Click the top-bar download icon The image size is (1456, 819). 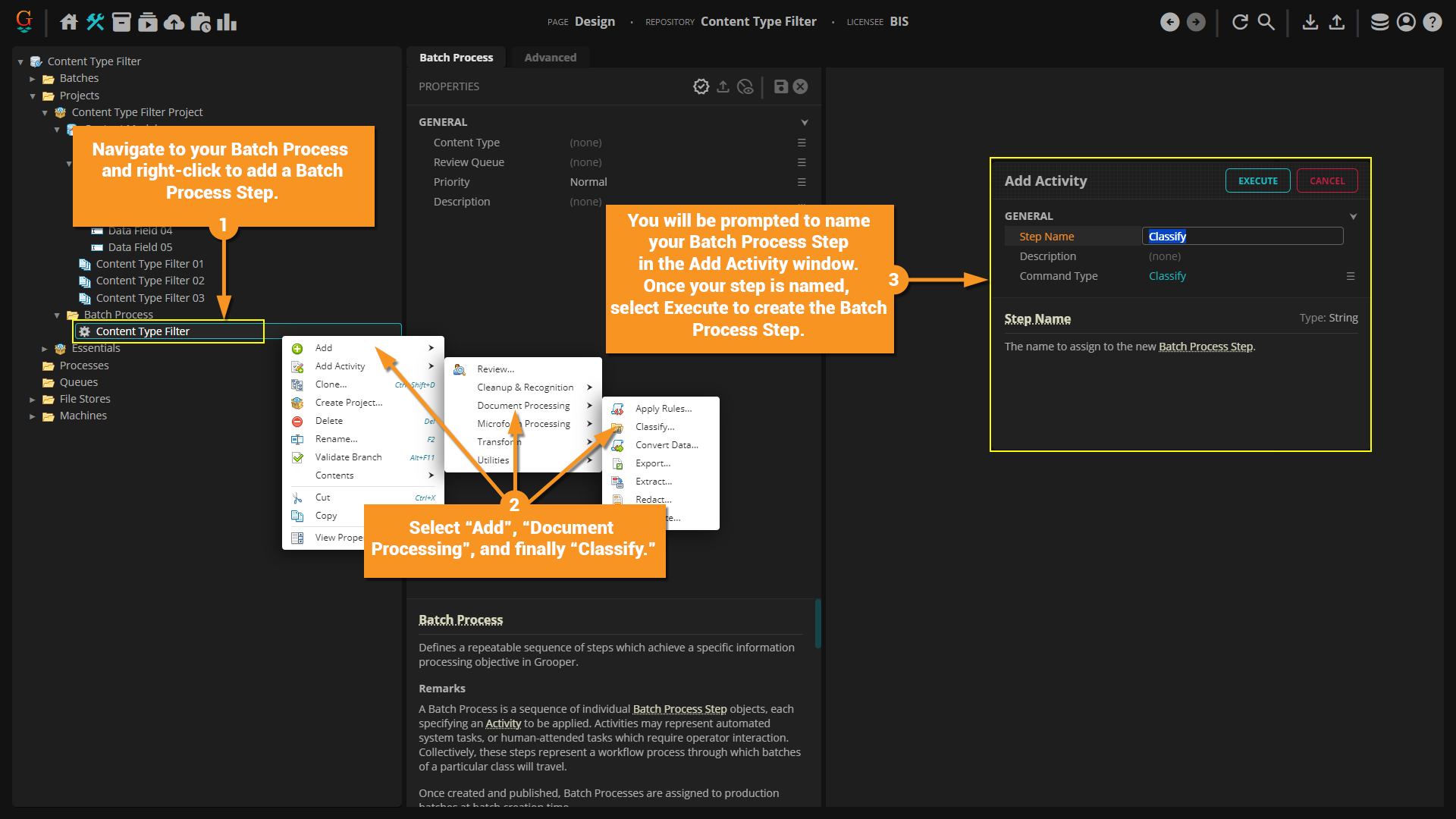tap(1310, 22)
